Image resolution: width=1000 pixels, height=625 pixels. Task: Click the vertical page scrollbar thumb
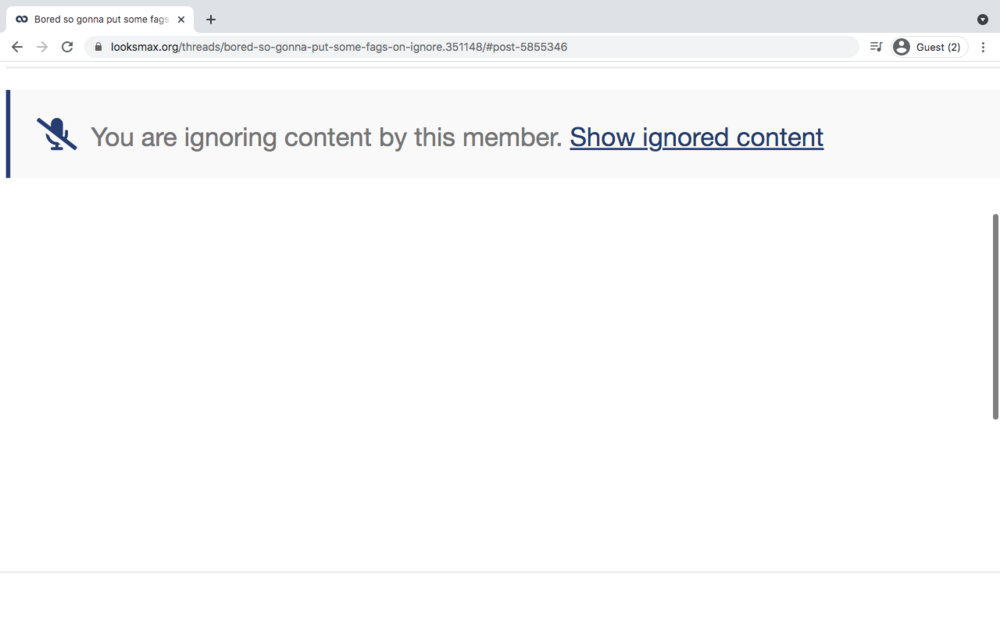995,316
